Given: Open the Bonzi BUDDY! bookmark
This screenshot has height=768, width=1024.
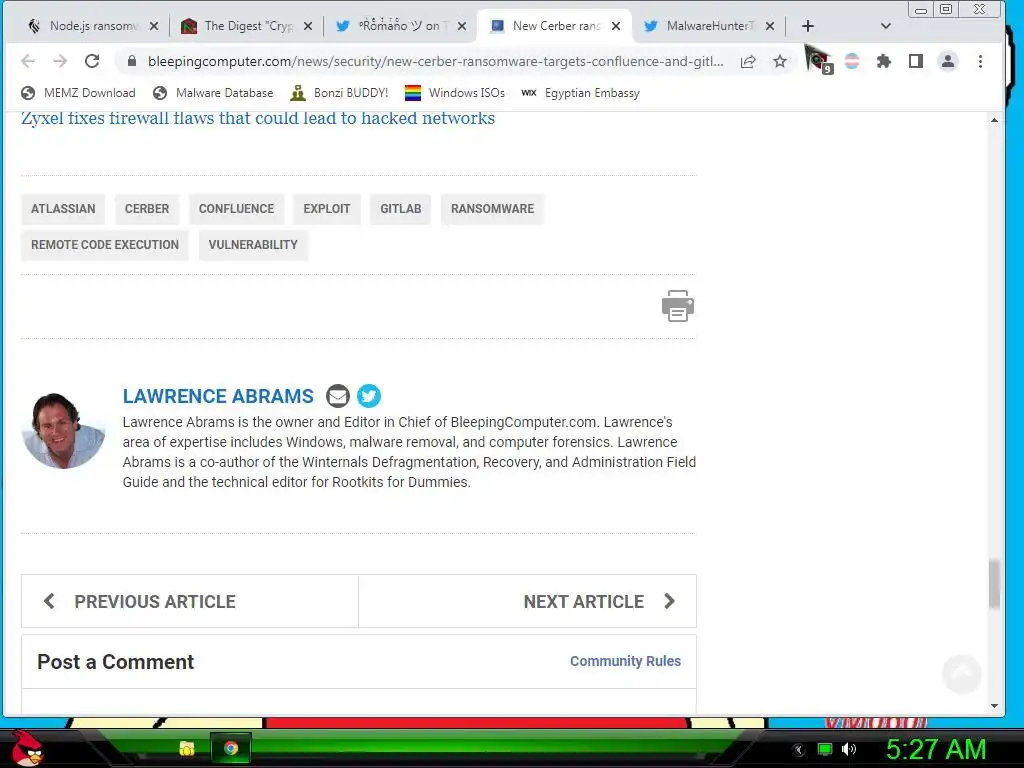Looking at the screenshot, I should click(x=340, y=93).
